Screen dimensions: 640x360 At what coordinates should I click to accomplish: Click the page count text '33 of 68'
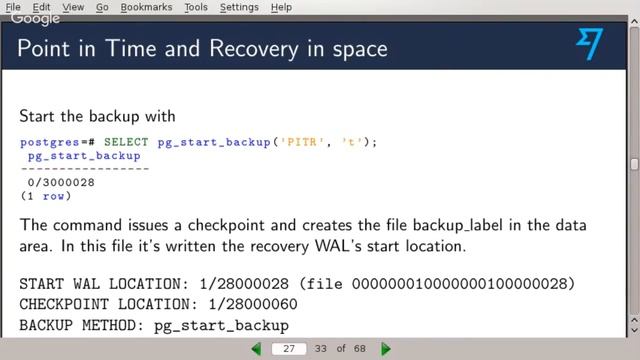(x=340, y=349)
